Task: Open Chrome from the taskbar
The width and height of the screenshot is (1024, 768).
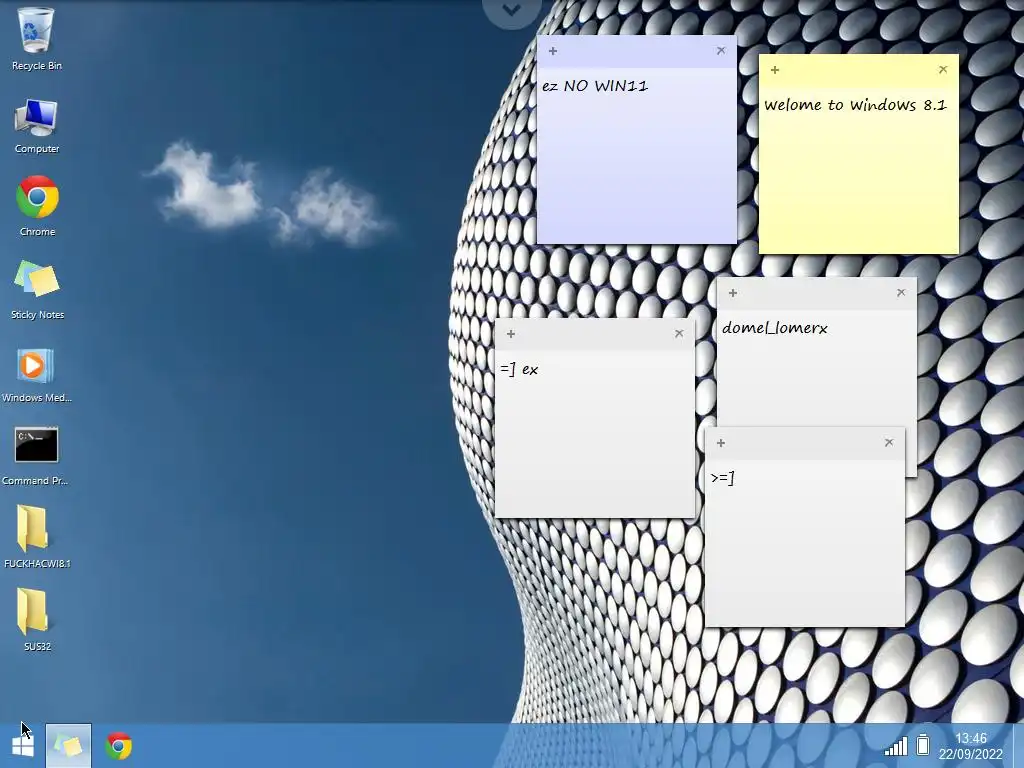Action: pyautogui.click(x=119, y=746)
